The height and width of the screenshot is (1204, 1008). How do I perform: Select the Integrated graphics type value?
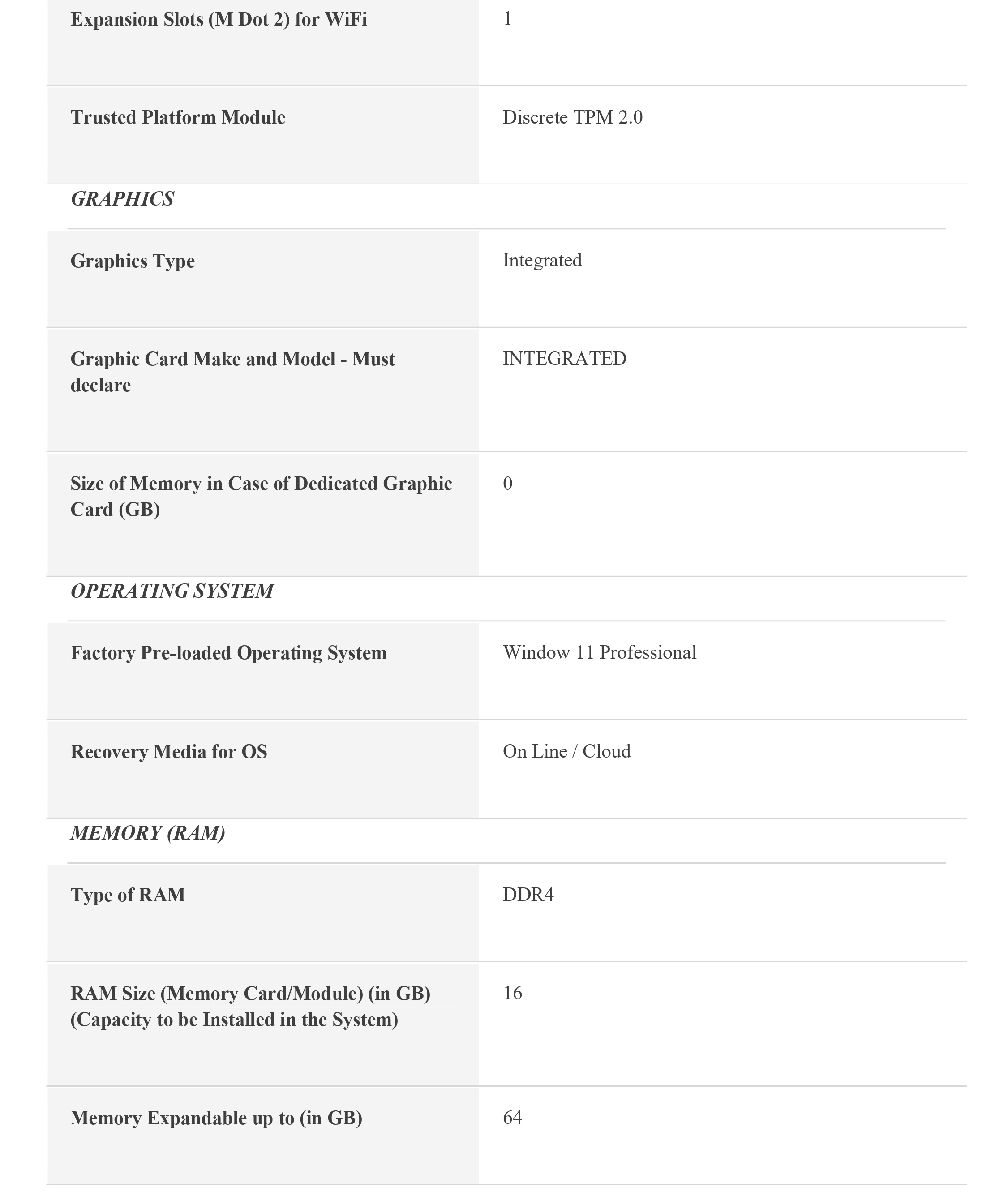(x=542, y=260)
